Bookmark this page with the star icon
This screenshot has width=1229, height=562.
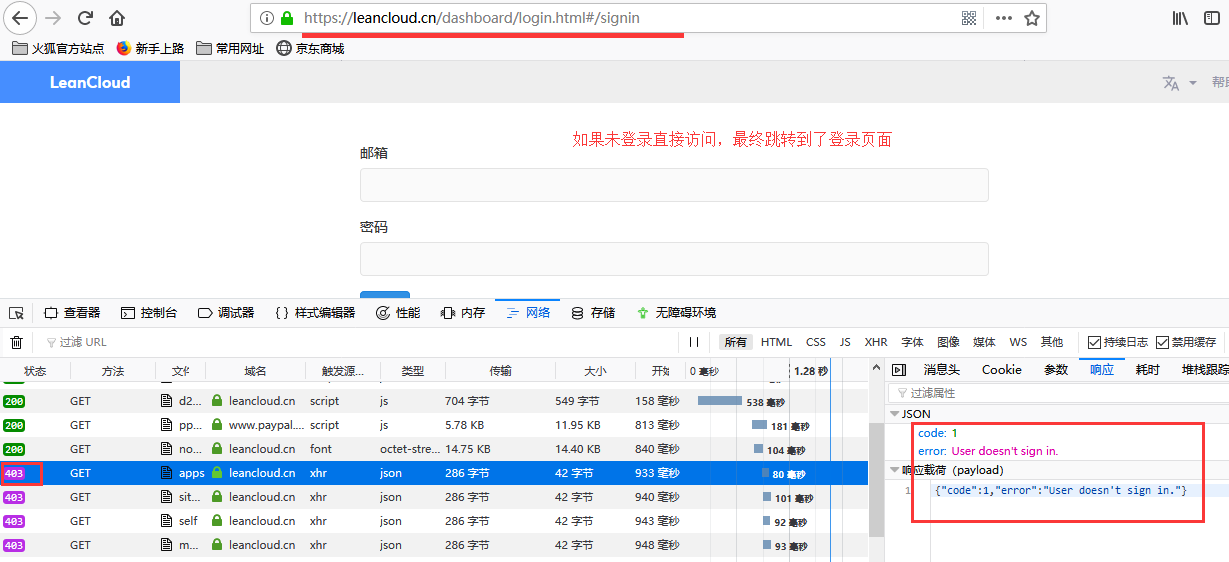pos(1032,18)
